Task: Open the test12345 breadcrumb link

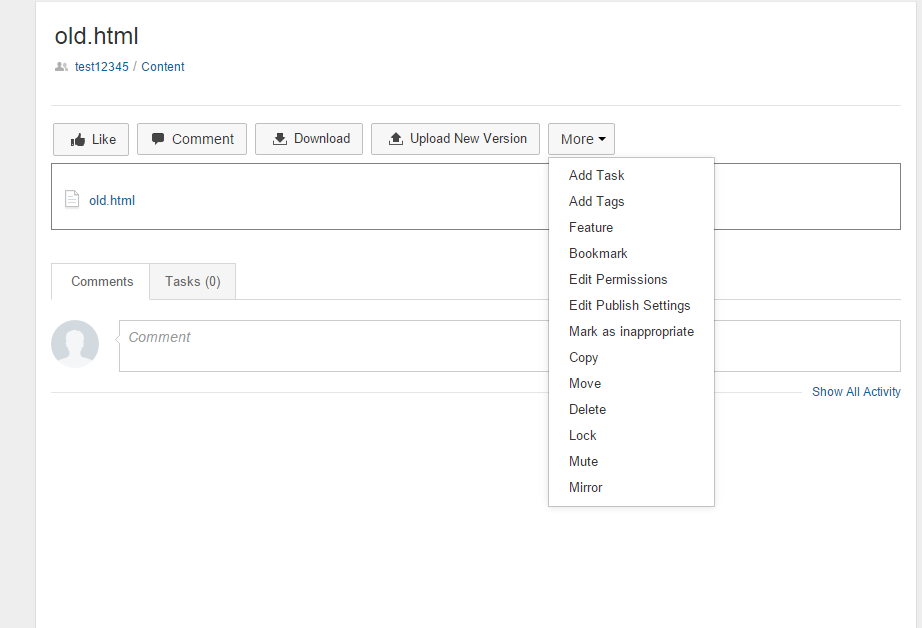Action: 102,66
